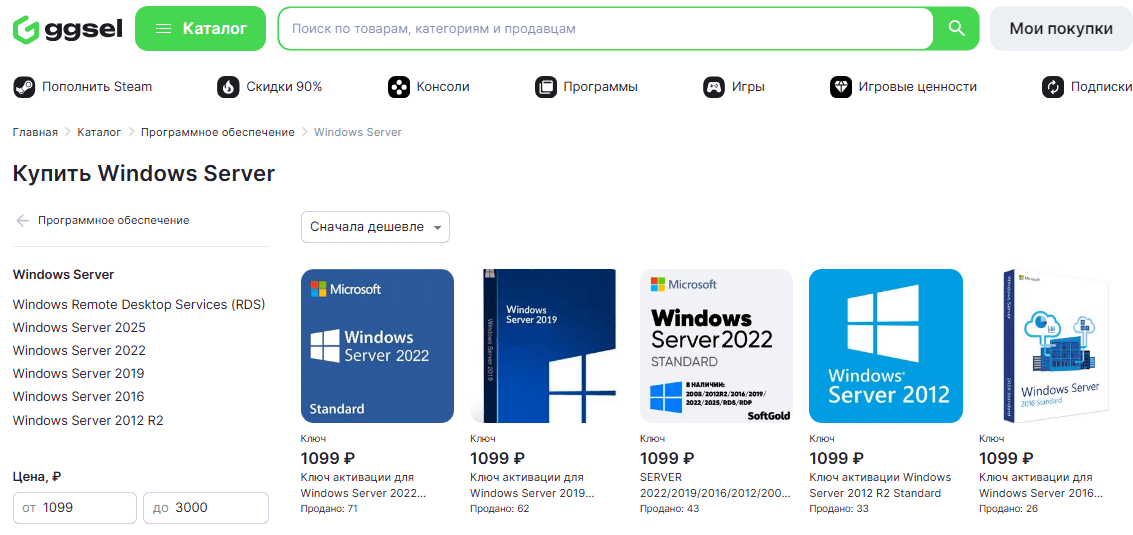
Task: Click Windows Server heading in sidebar
Action: (64, 275)
